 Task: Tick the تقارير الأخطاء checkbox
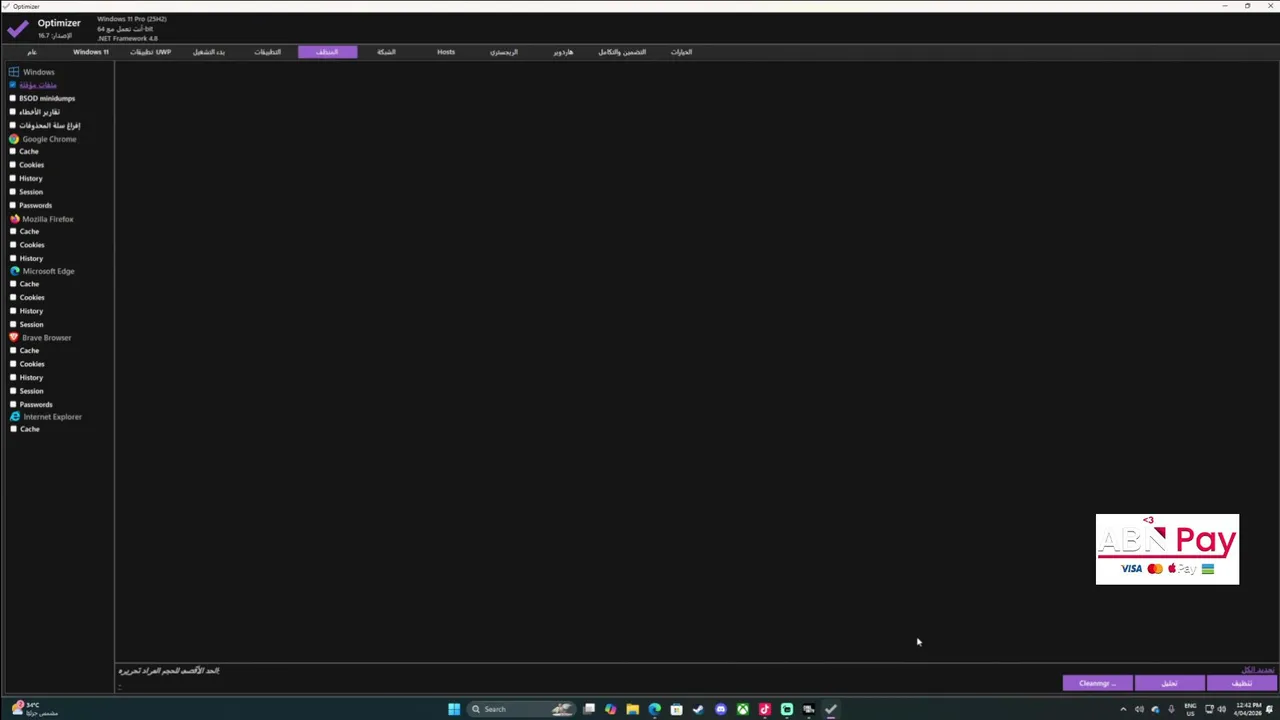coord(13,112)
